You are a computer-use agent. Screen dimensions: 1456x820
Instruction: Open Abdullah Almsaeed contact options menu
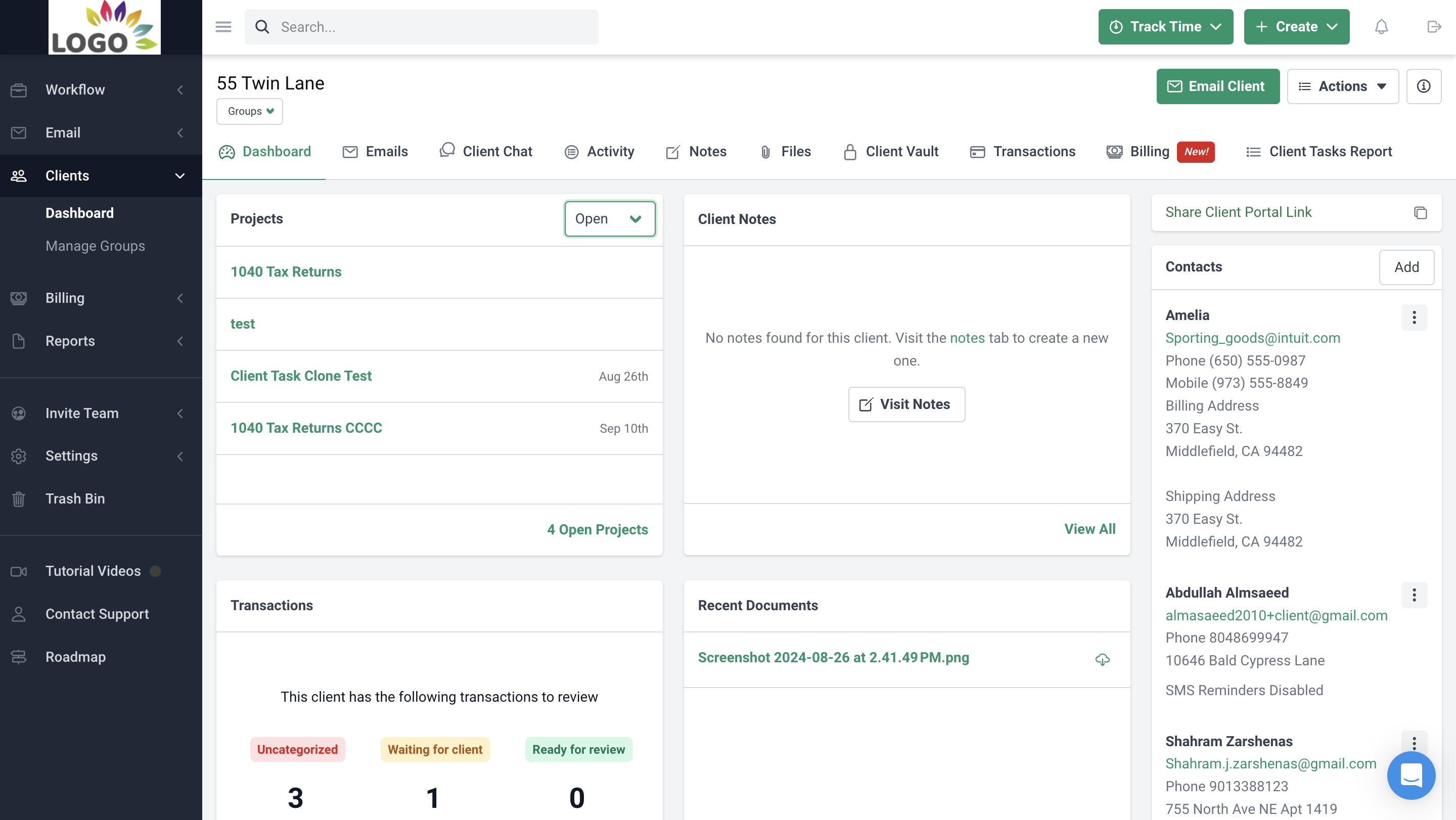pos(1414,595)
